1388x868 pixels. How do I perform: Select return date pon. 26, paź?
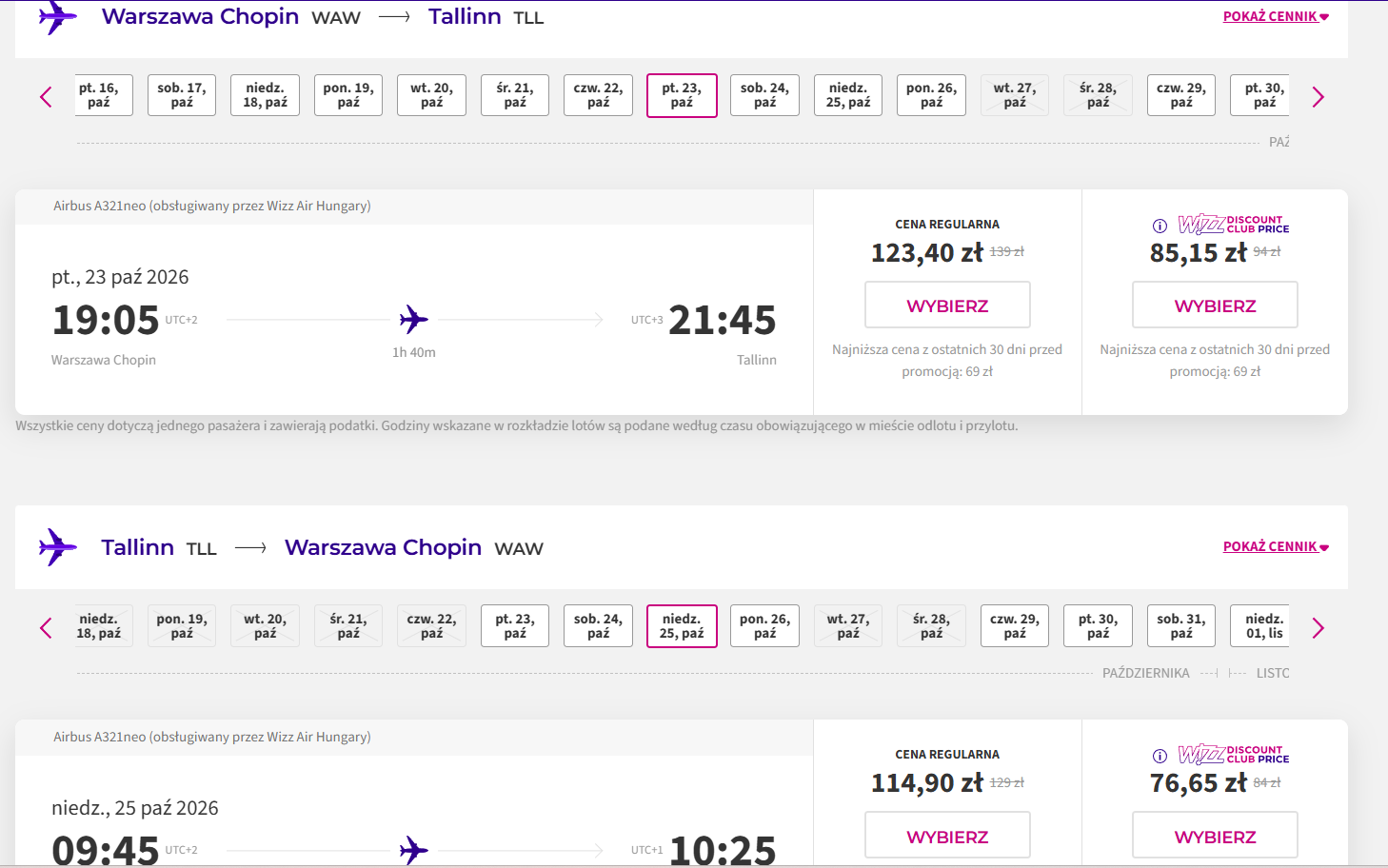pos(765,626)
